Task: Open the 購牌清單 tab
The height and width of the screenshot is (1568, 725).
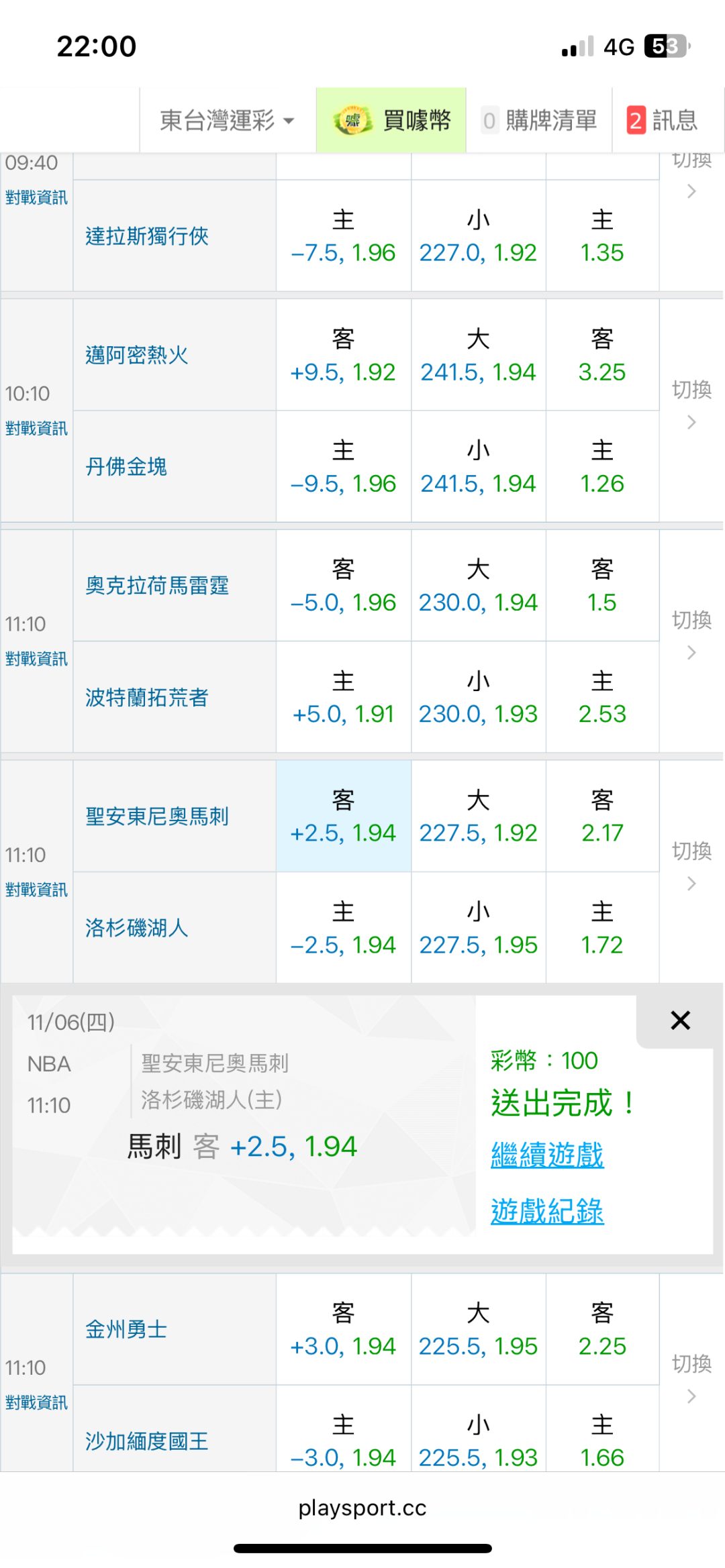Action: point(540,121)
